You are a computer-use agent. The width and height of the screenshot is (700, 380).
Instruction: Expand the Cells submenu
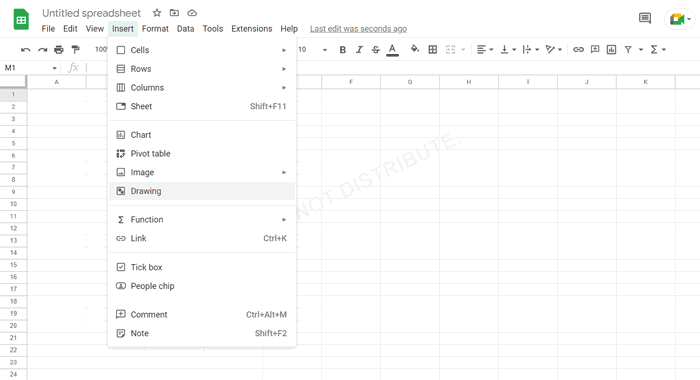click(202, 50)
